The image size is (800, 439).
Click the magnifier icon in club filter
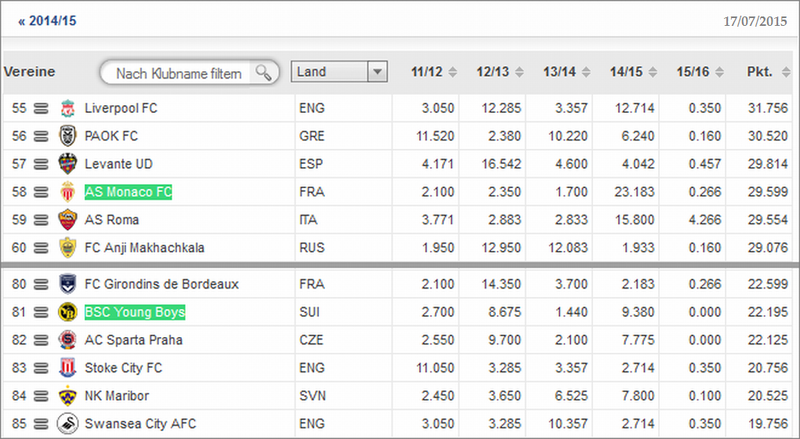[x=263, y=72]
